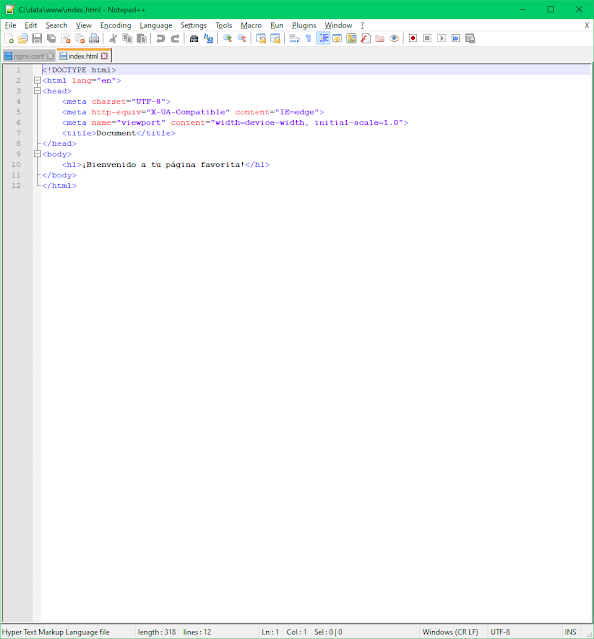Collapse the html tag fold marker
The image size is (594, 639).
[37, 80]
